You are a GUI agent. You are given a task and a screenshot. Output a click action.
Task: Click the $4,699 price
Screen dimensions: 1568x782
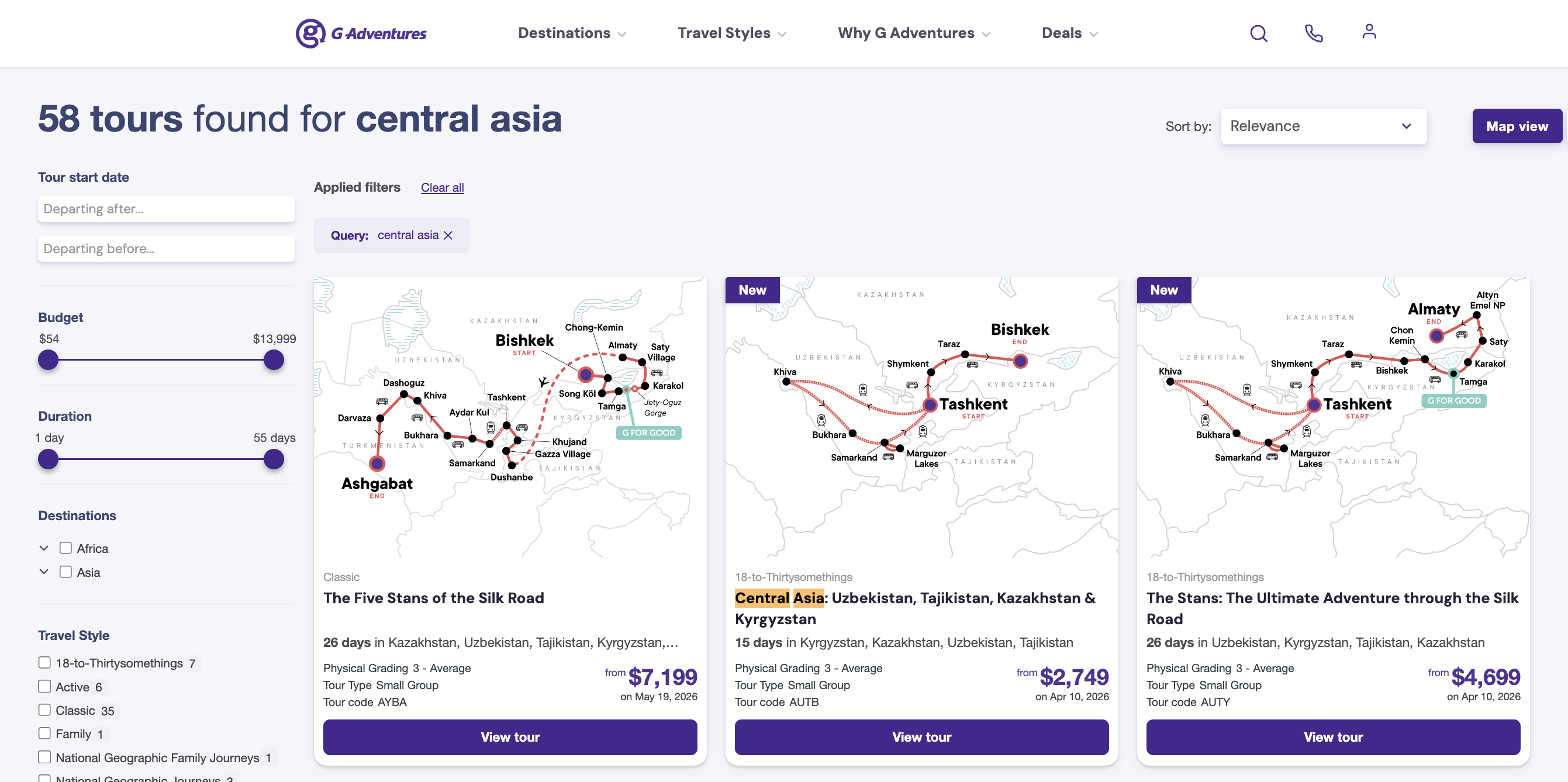tap(1486, 677)
